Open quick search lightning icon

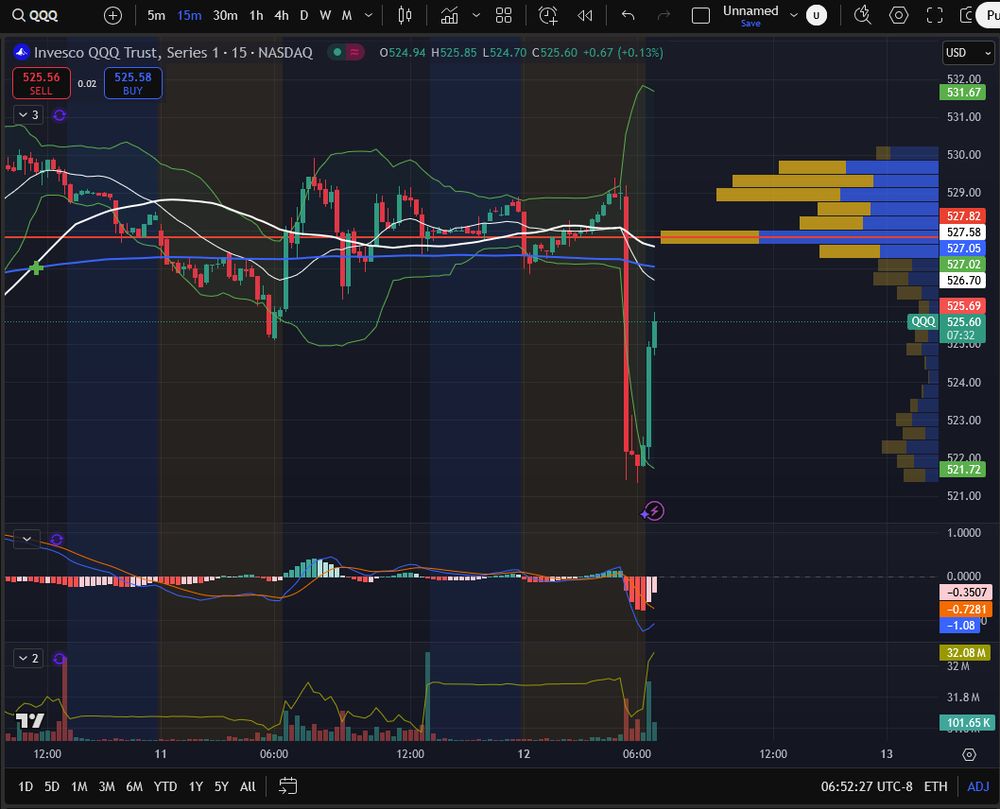862,15
